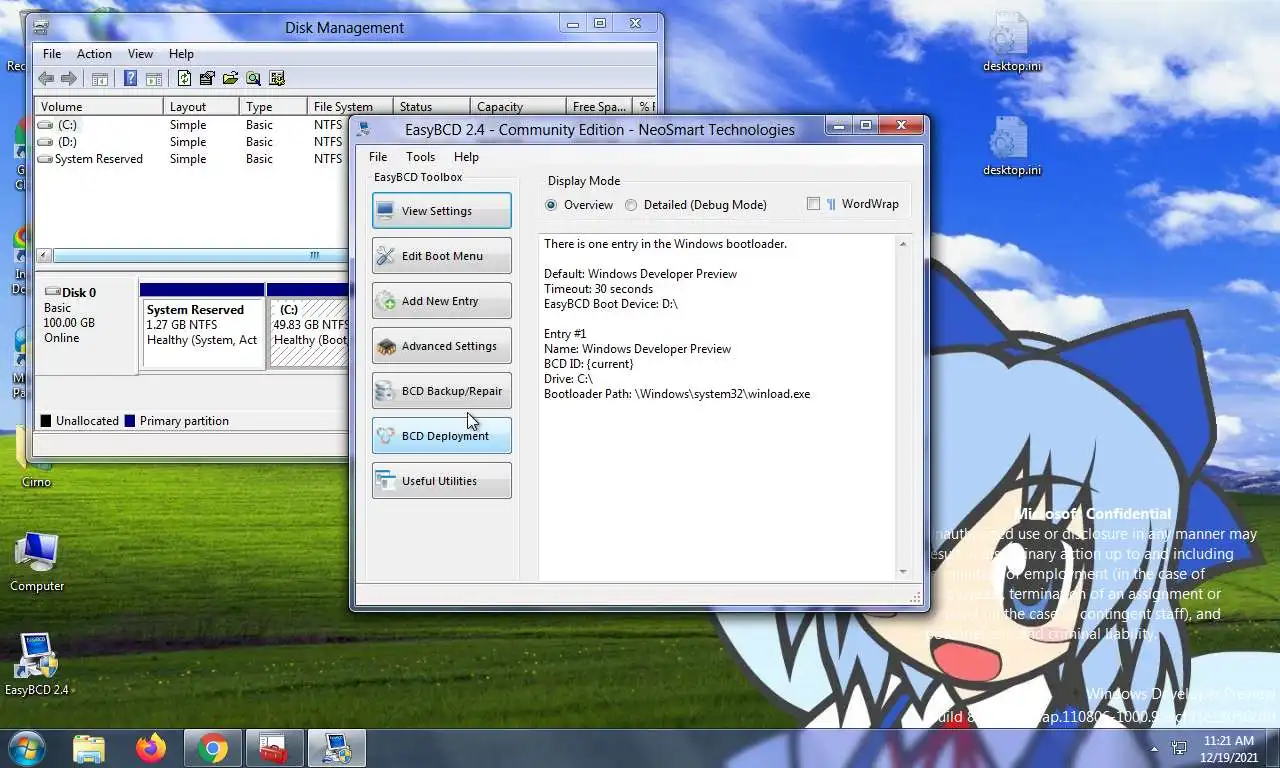
Task: Click Status column header
Action: (x=431, y=107)
